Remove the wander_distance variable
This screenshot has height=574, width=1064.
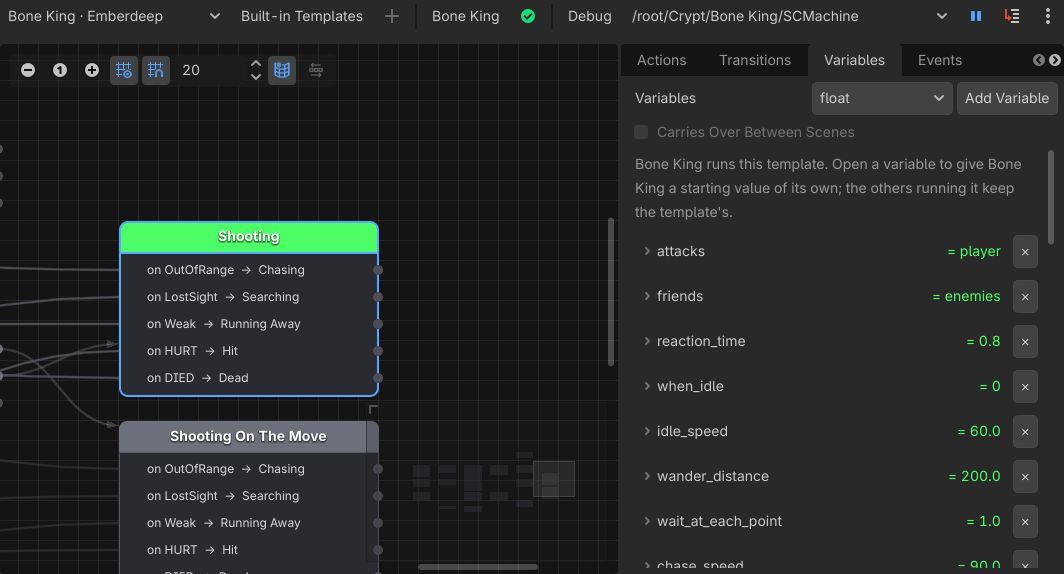(x=1025, y=477)
